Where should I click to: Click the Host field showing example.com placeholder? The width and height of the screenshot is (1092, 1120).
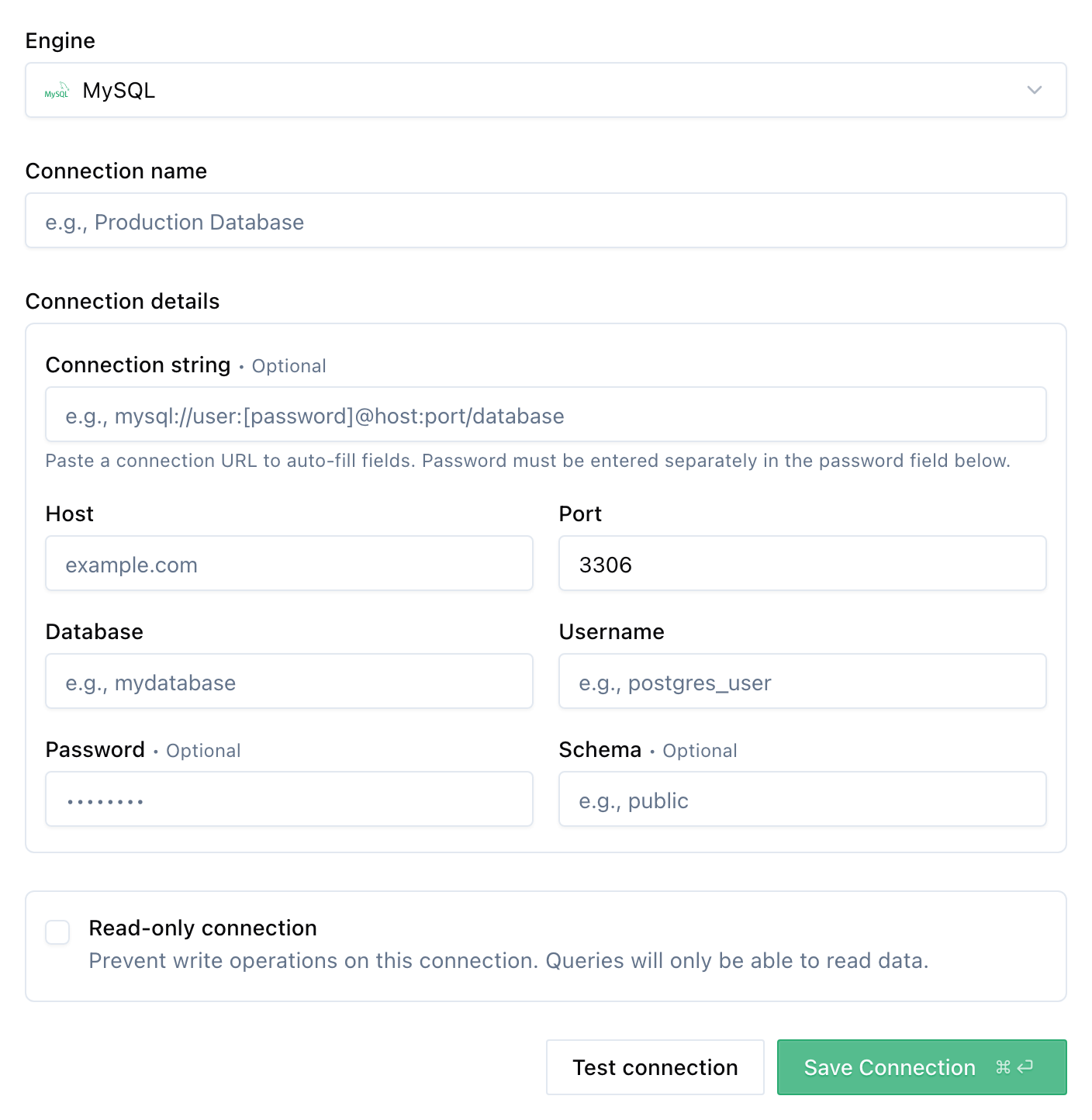pos(289,563)
